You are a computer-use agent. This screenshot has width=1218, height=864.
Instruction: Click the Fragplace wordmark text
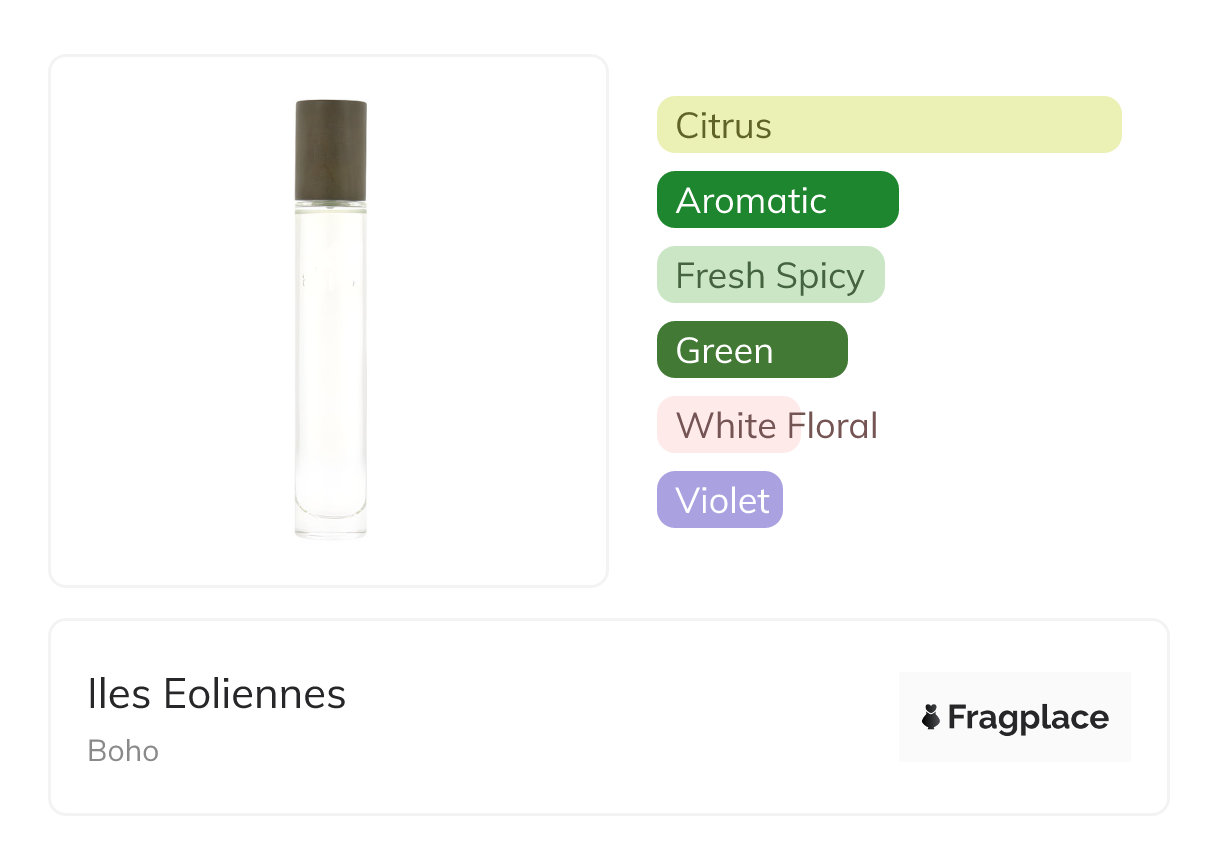point(1028,718)
